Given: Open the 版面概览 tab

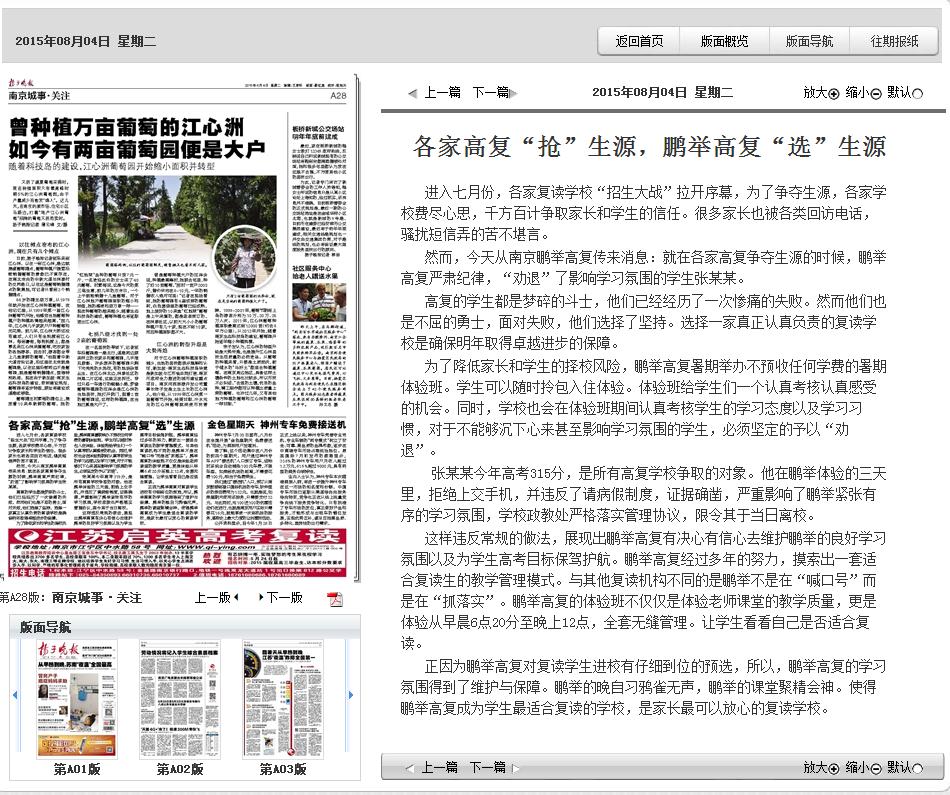Looking at the screenshot, I should pyautogui.click(x=724, y=41).
